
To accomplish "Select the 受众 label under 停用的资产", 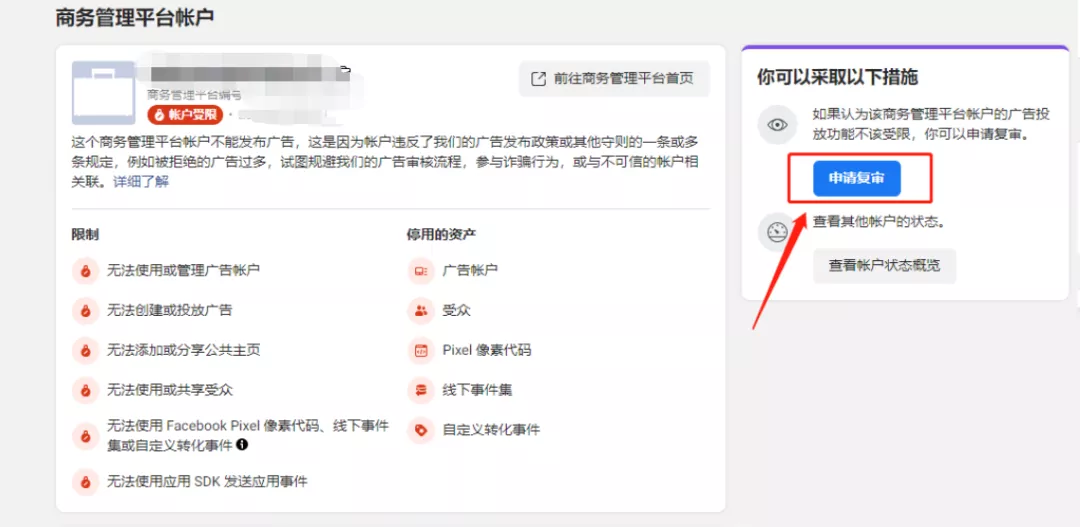I will [x=456, y=311].
